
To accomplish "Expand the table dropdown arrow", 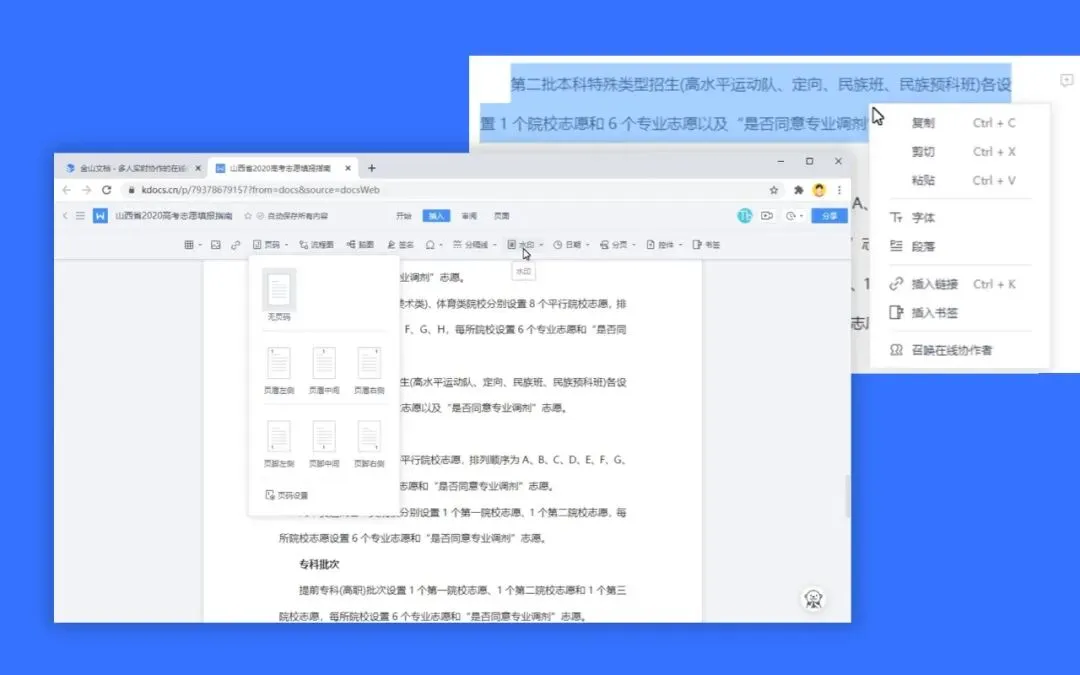I will coord(200,245).
